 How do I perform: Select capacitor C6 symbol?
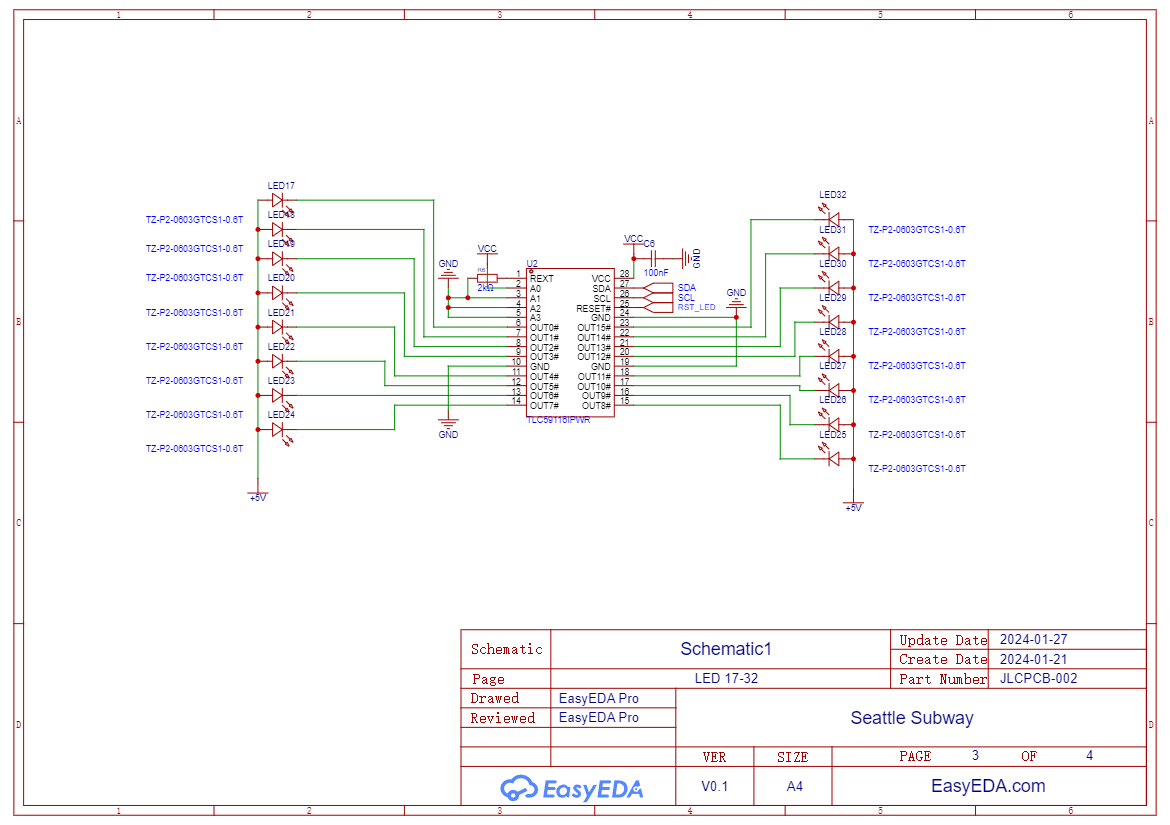[653, 259]
